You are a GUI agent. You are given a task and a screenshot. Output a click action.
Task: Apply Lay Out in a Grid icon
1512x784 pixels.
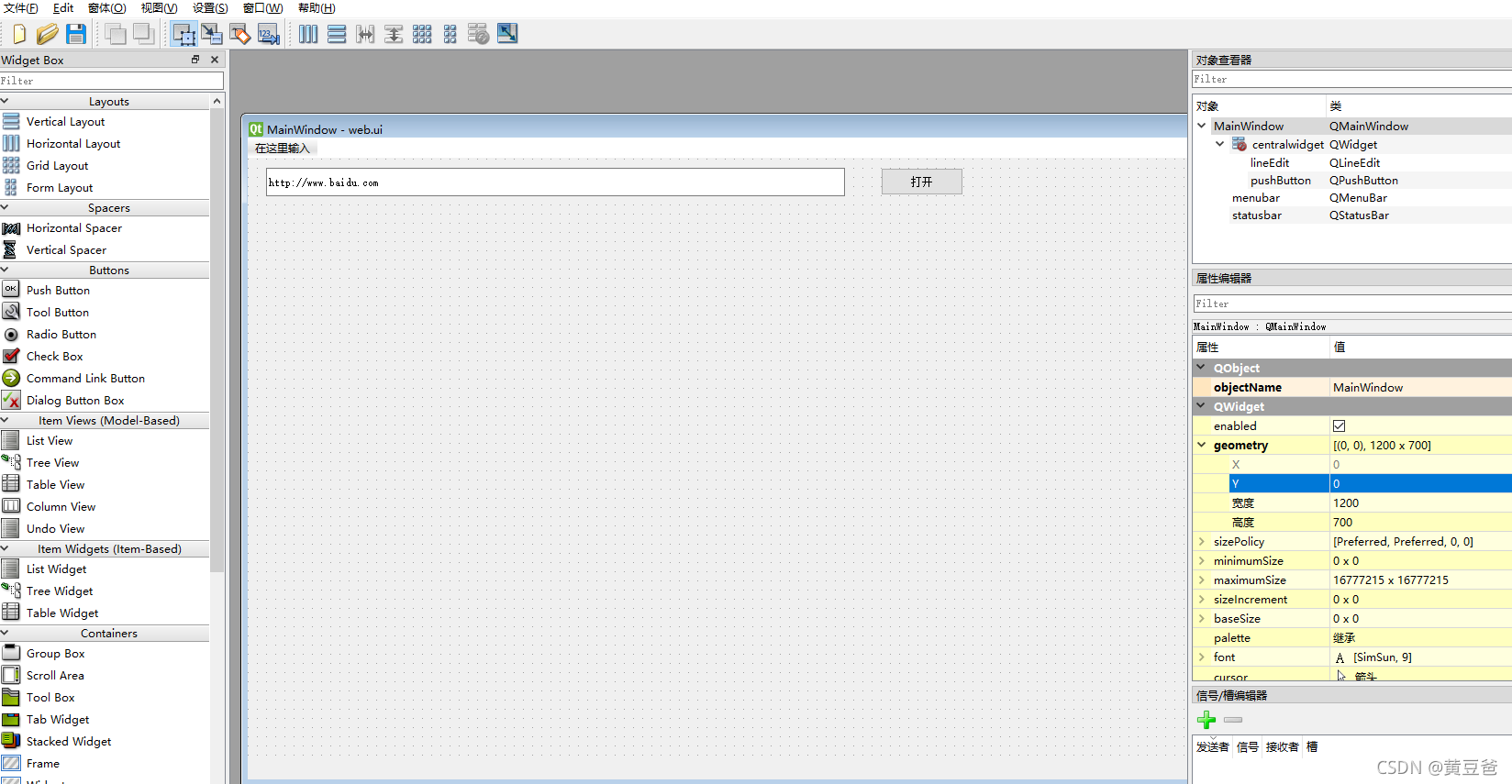click(x=422, y=35)
